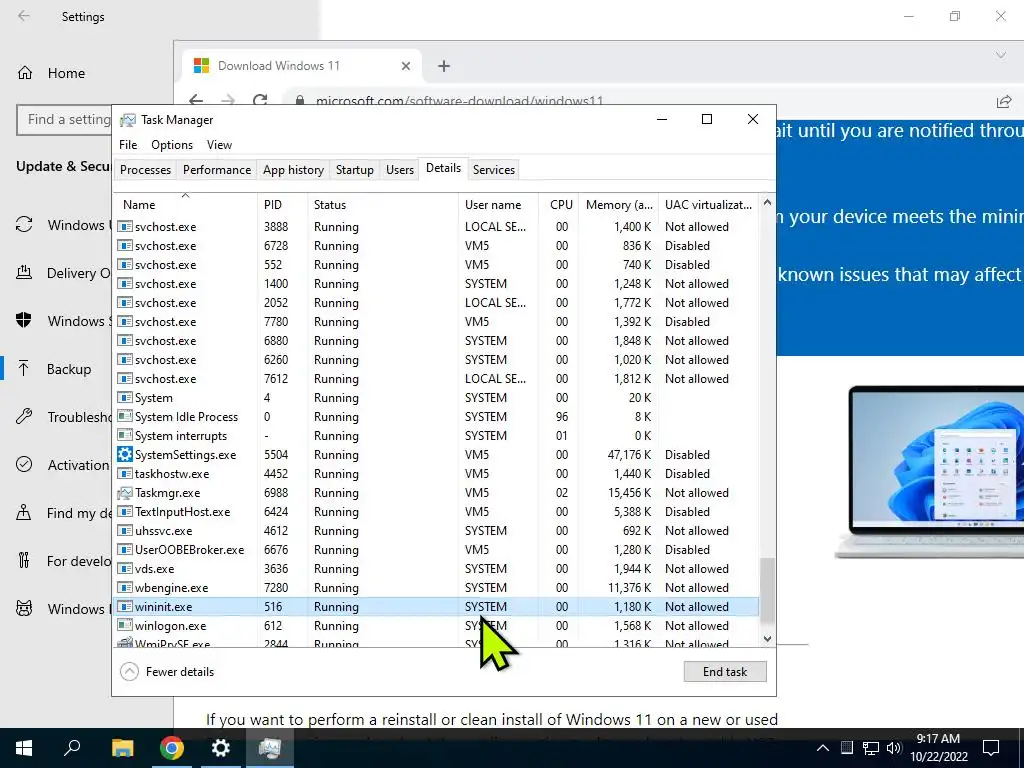Click the Troubleshoot wrench icon in Settings
Screen dimensions: 1024x768
(24, 417)
